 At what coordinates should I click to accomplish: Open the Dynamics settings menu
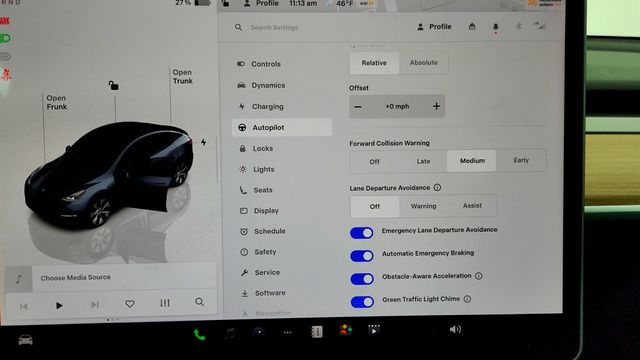[261, 85]
